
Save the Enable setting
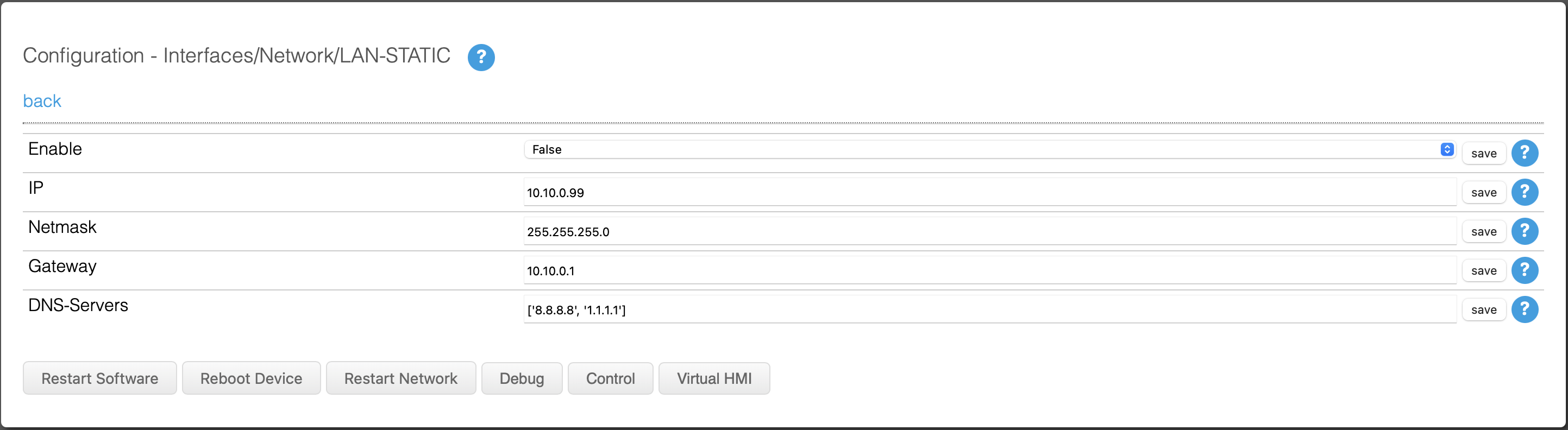1483,153
